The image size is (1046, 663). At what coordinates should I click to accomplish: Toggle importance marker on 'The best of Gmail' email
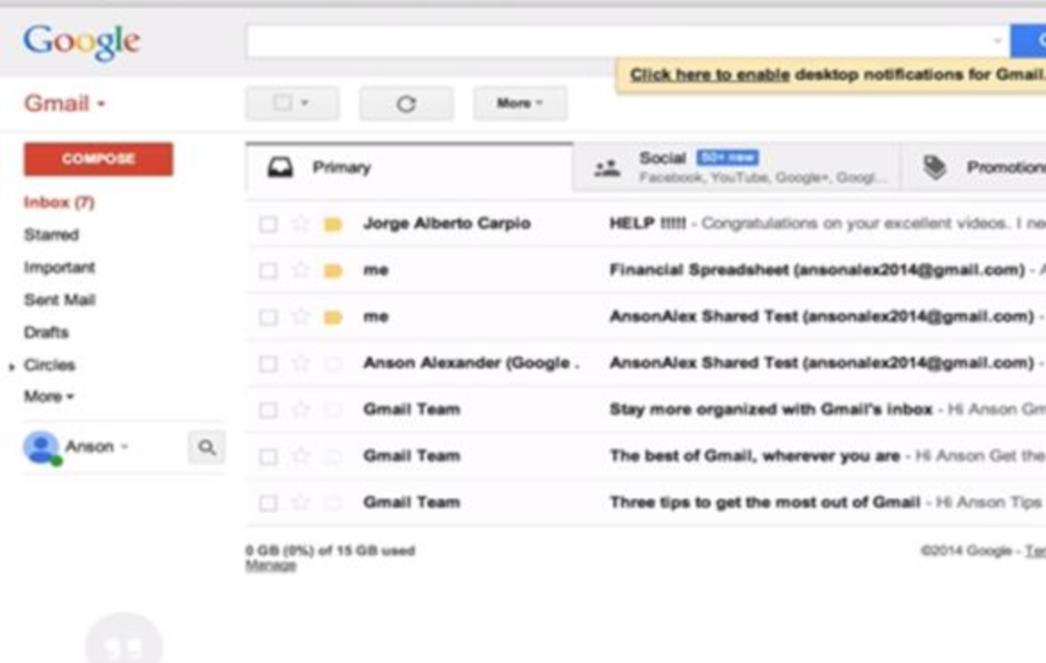click(333, 456)
